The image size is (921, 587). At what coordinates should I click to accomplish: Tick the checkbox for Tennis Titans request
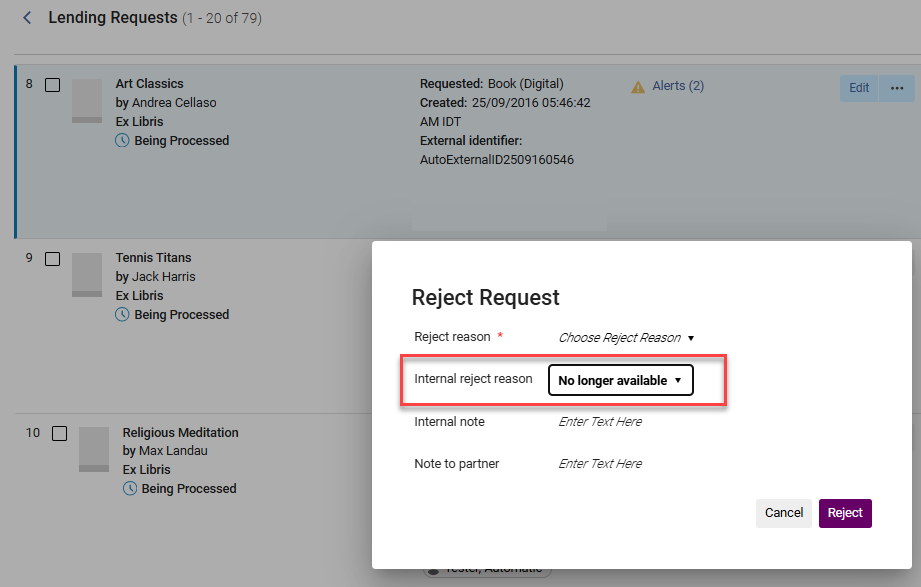click(53, 259)
